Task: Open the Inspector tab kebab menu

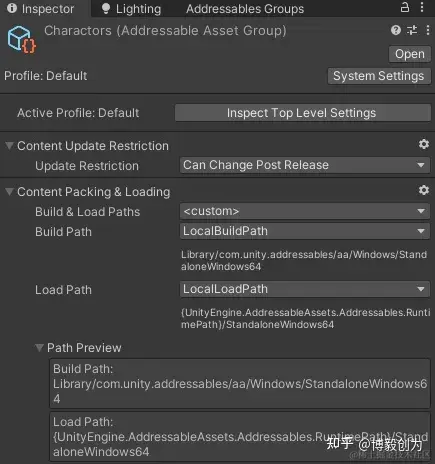Action: point(422,7)
